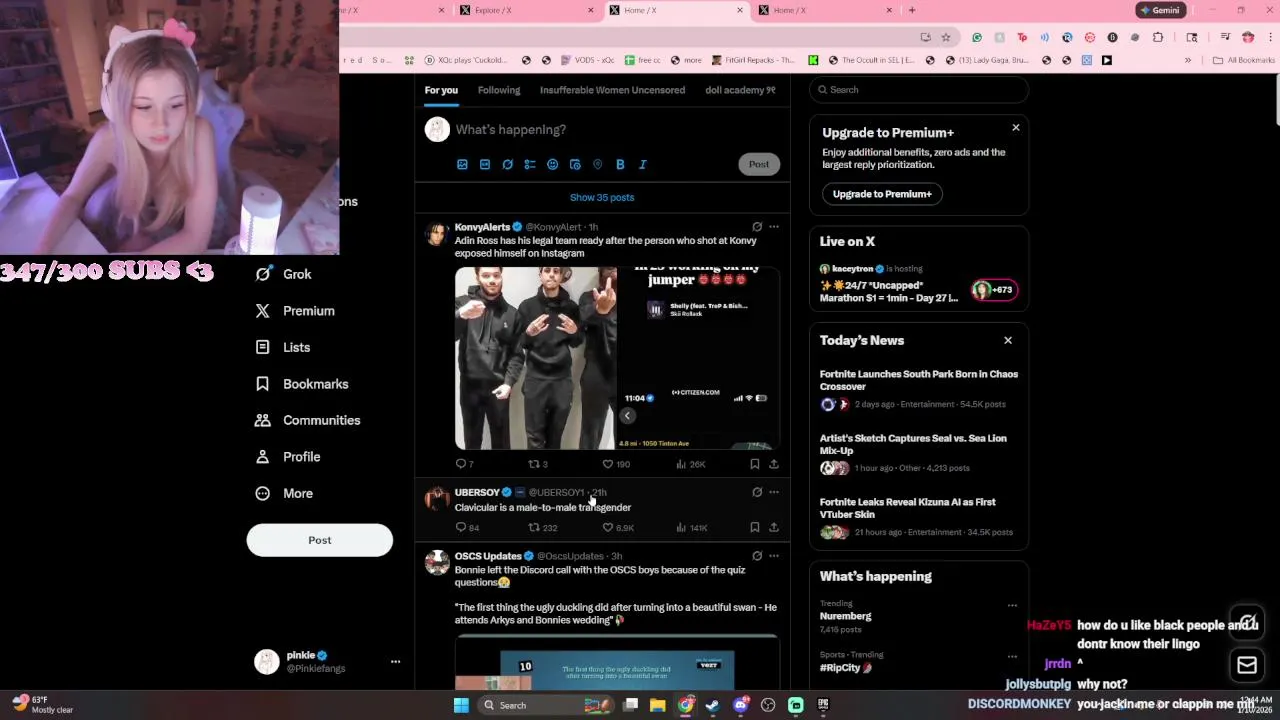Share the KonvyAlerts post
Image resolution: width=1280 pixels, height=720 pixels.
[x=773, y=464]
